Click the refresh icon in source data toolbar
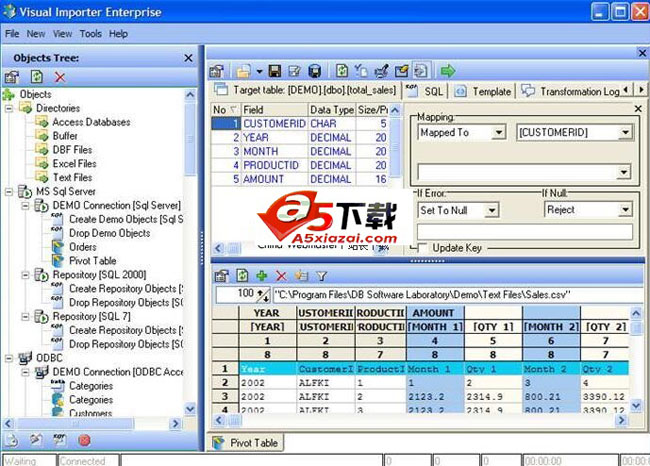650x466 pixels. coord(242,275)
